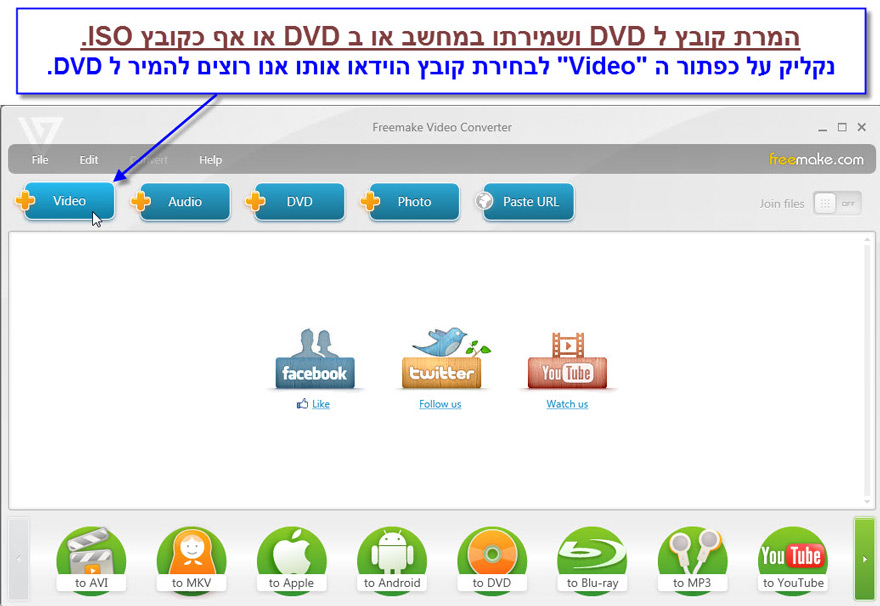Click the Like link under Facebook
This screenshot has height=606, width=880.
[x=321, y=404]
